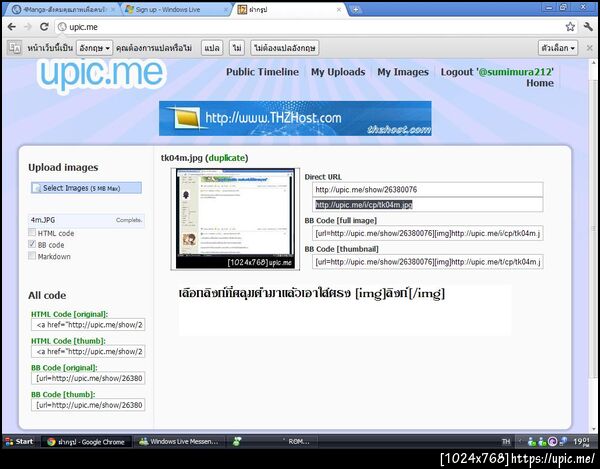Viewport: 600px width, 469px height.
Task: Click the BB Code full image field
Action: pyautogui.click(x=427, y=233)
